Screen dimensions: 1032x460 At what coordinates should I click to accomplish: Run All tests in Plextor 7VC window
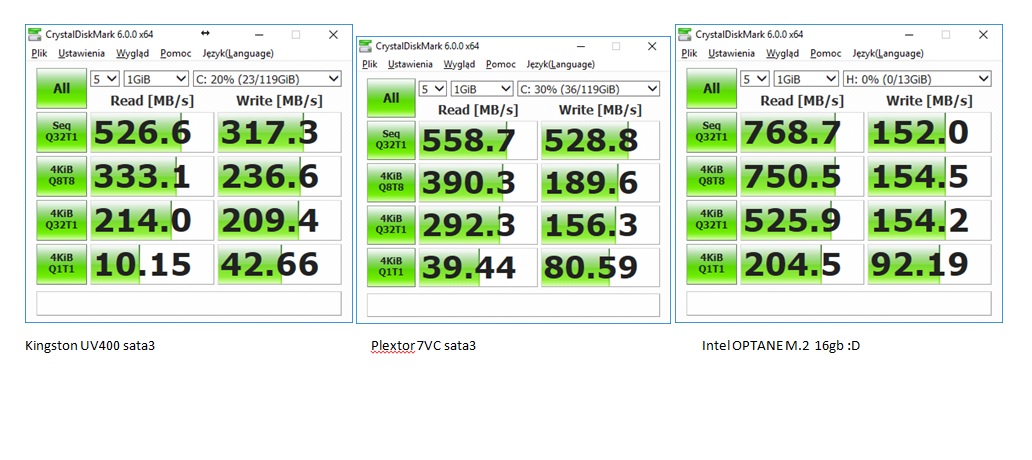pos(391,98)
